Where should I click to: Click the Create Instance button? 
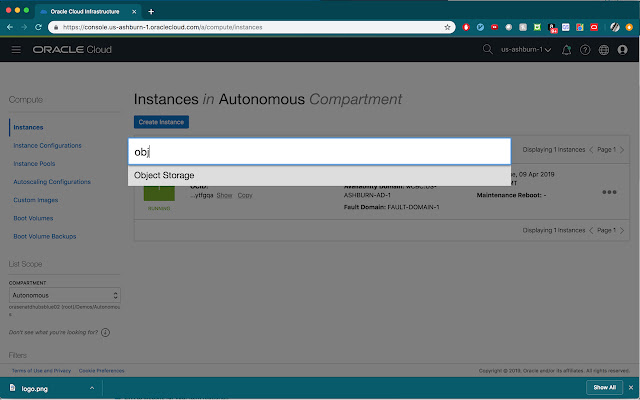[x=160, y=122]
